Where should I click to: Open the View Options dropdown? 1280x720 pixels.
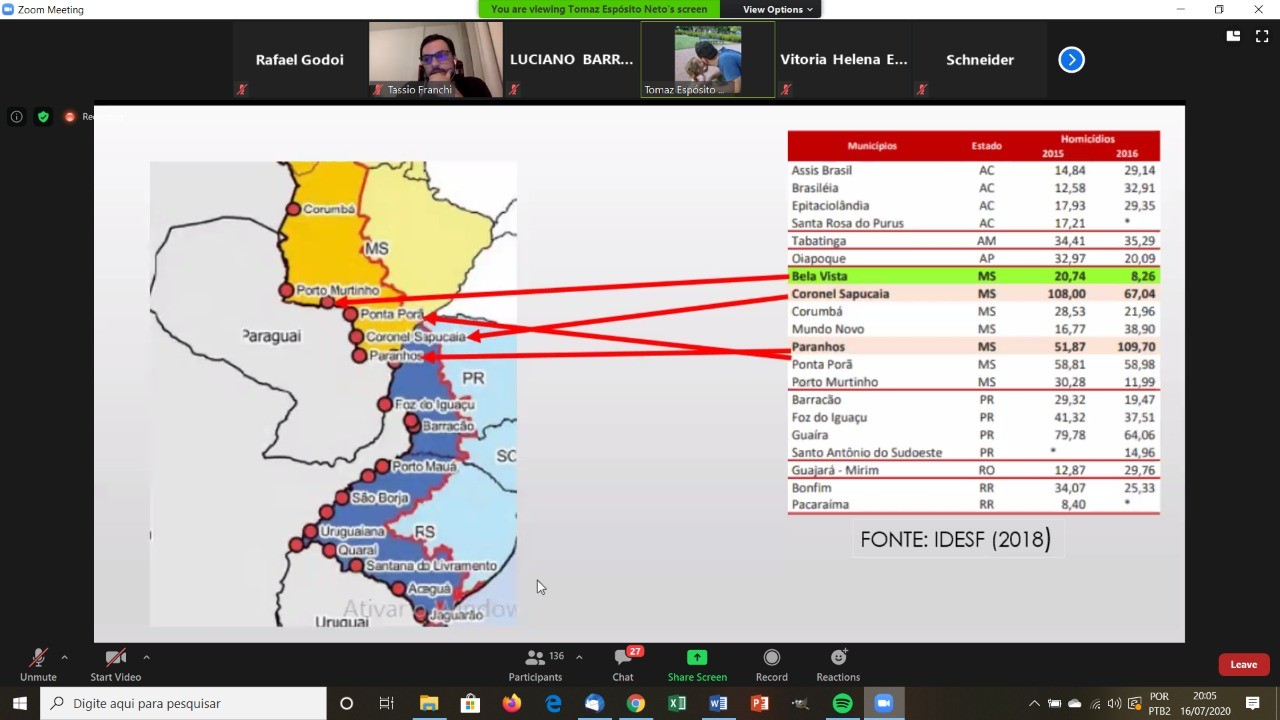778,9
